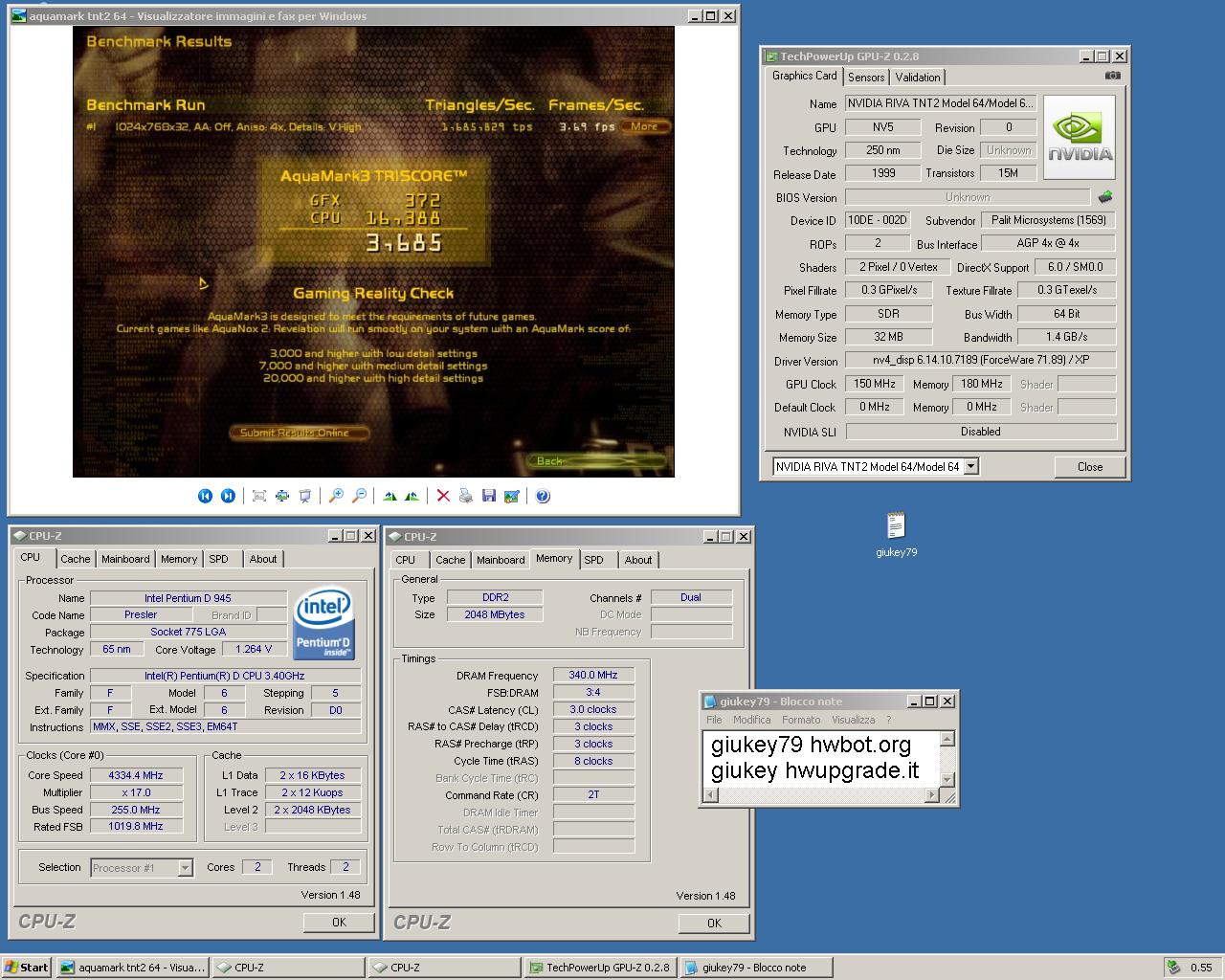Click the Actual Size icon in viewer toolbar
This screenshot has width=1225, height=980.
click(282, 496)
